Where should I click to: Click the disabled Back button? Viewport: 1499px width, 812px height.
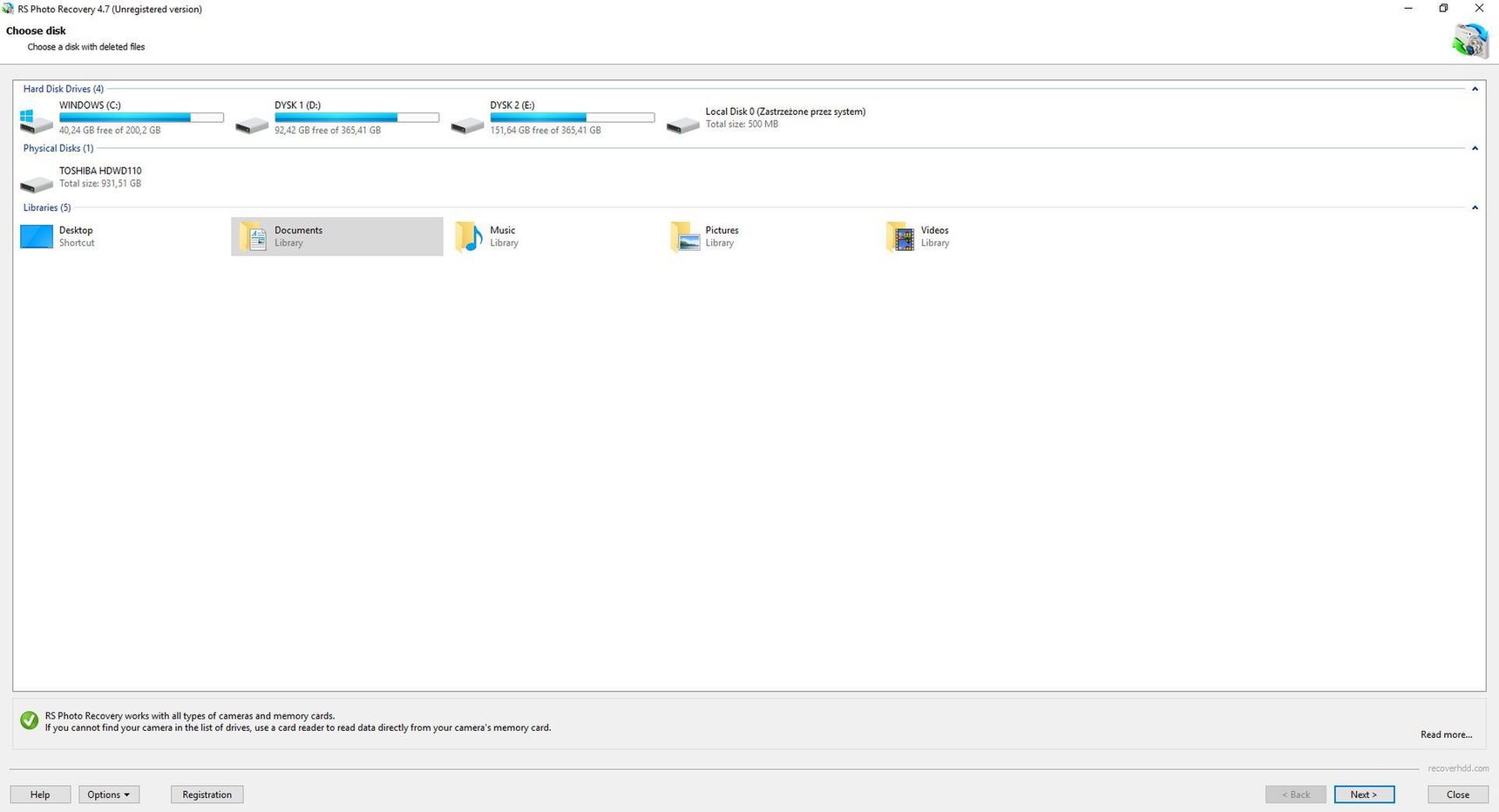(1296, 795)
